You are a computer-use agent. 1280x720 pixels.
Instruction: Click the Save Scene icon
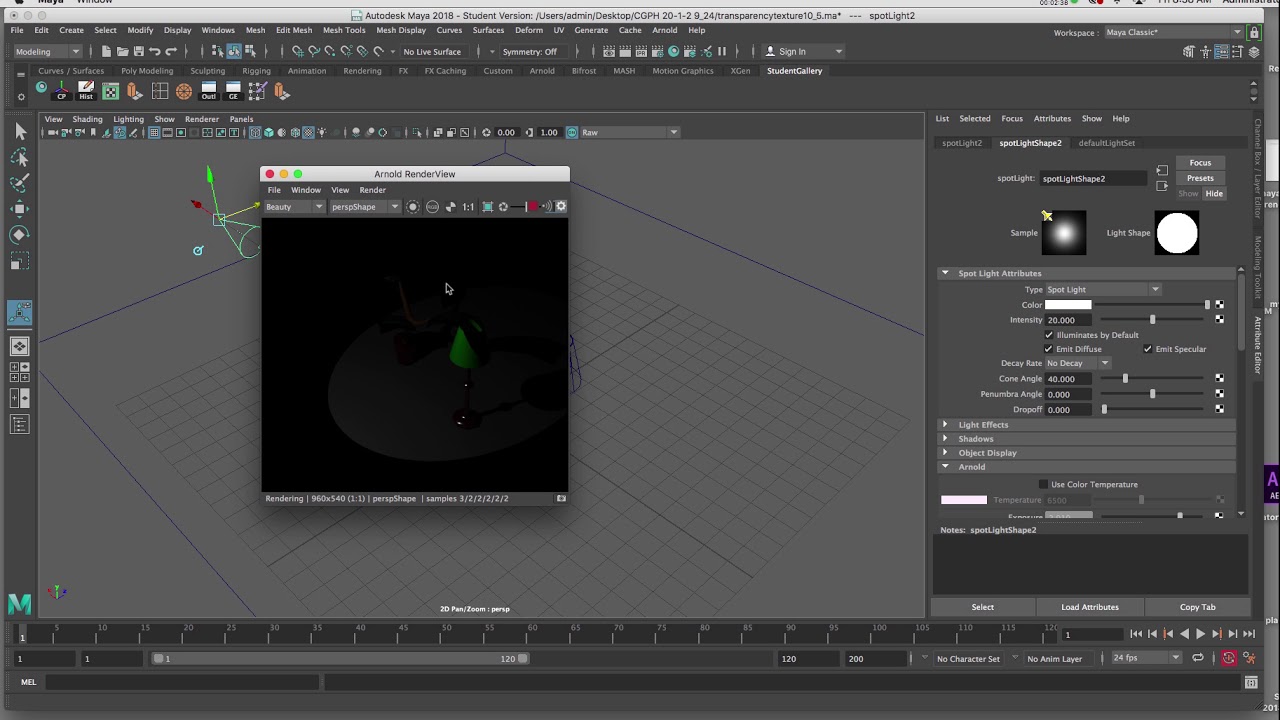[138, 51]
